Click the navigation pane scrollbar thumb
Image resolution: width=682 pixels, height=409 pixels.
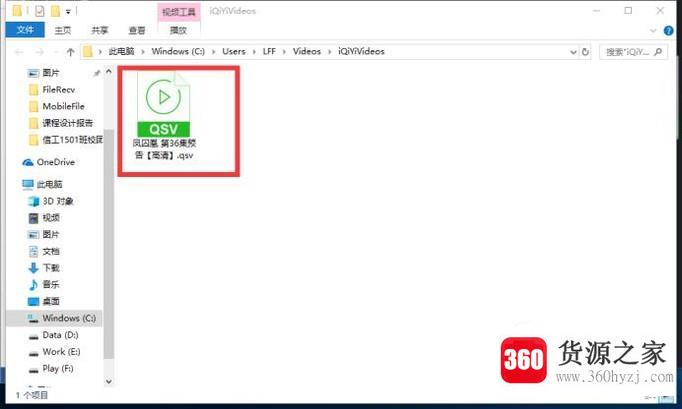coord(109,244)
